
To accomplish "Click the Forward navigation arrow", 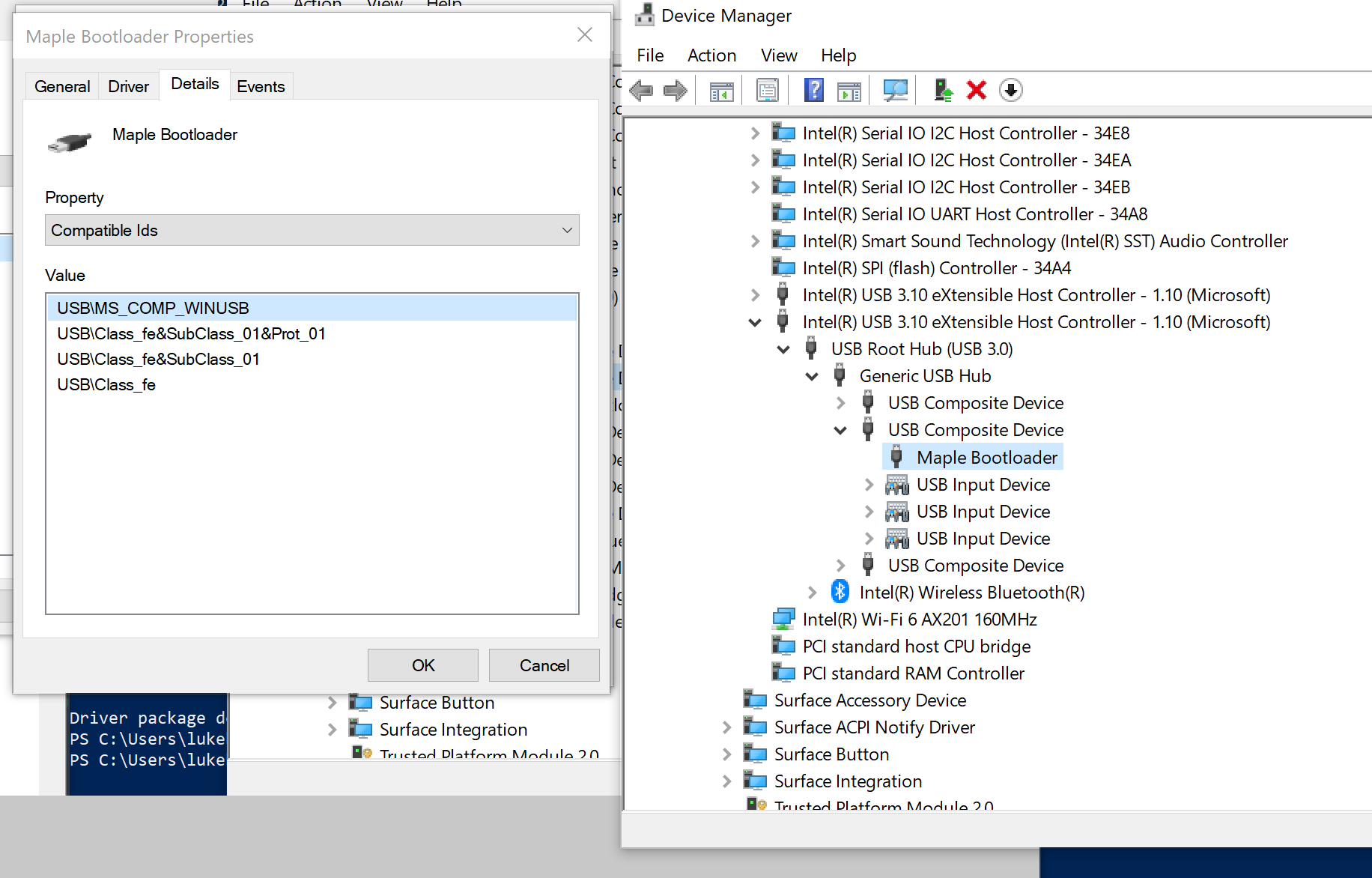I will click(x=675, y=90).
